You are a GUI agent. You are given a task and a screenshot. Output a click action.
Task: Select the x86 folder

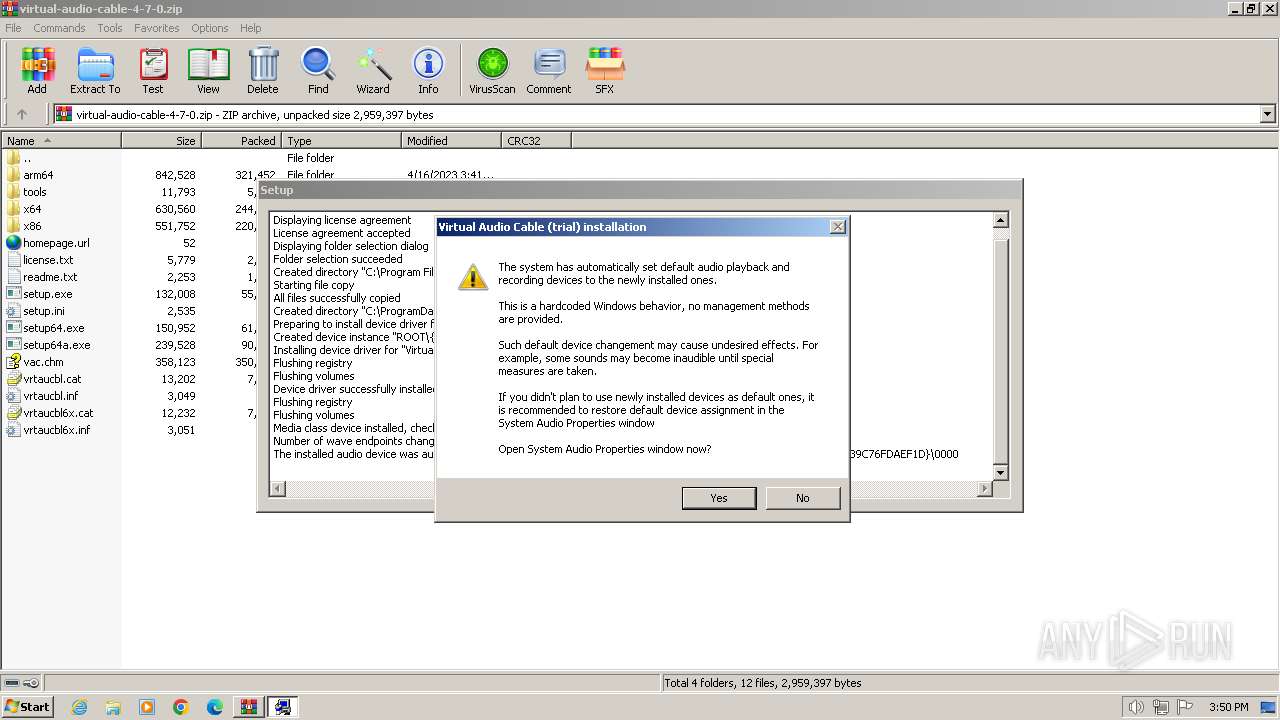[32, 226]
